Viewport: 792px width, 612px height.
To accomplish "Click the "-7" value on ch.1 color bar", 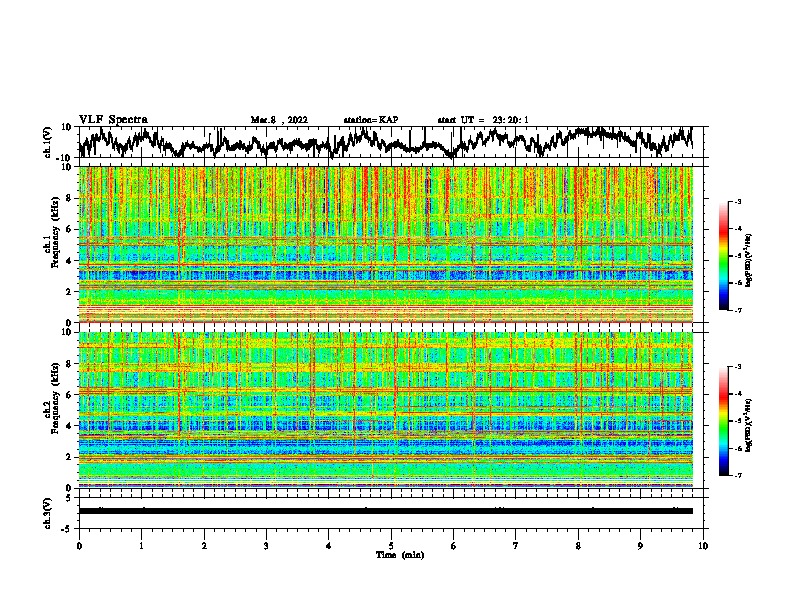I will 737,310.
